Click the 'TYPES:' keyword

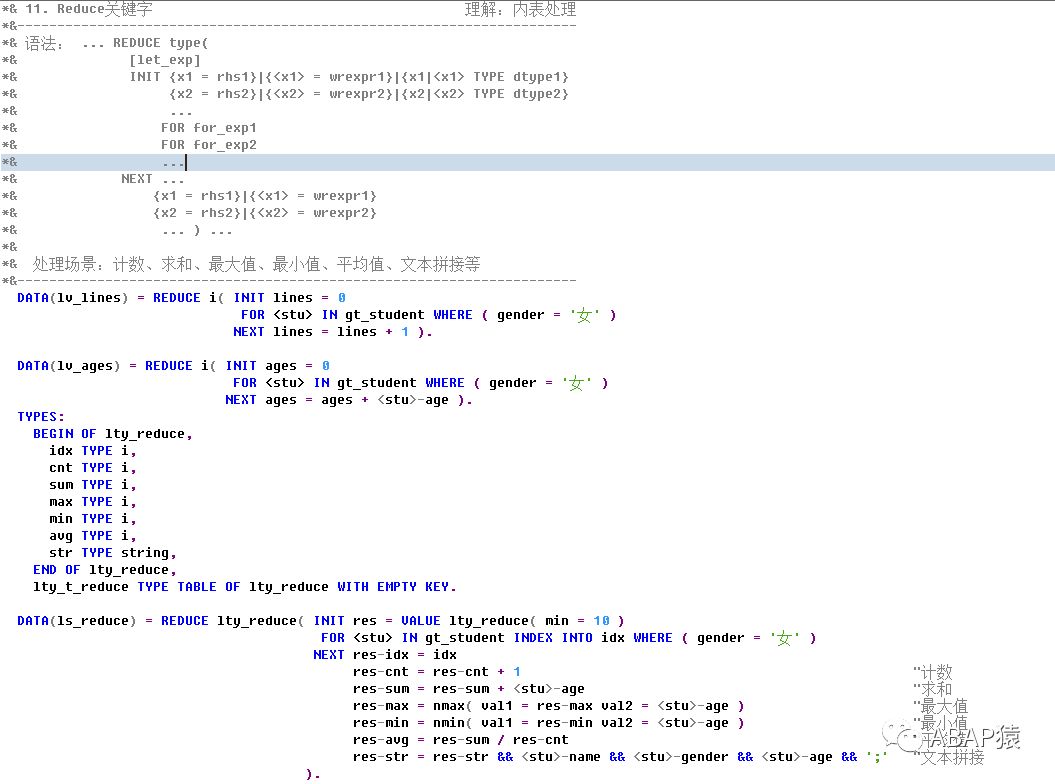tap(41, 417)
